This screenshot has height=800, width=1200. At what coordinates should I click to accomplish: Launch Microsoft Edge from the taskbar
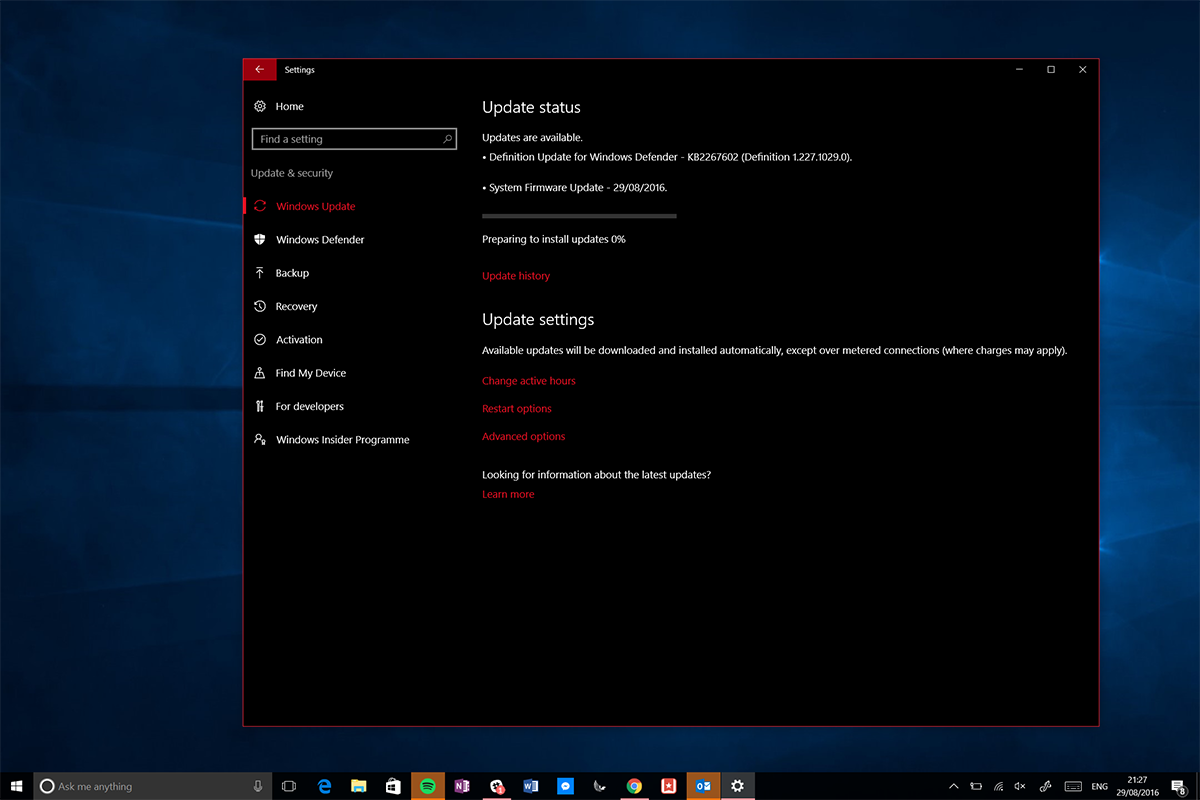(324, 786)
